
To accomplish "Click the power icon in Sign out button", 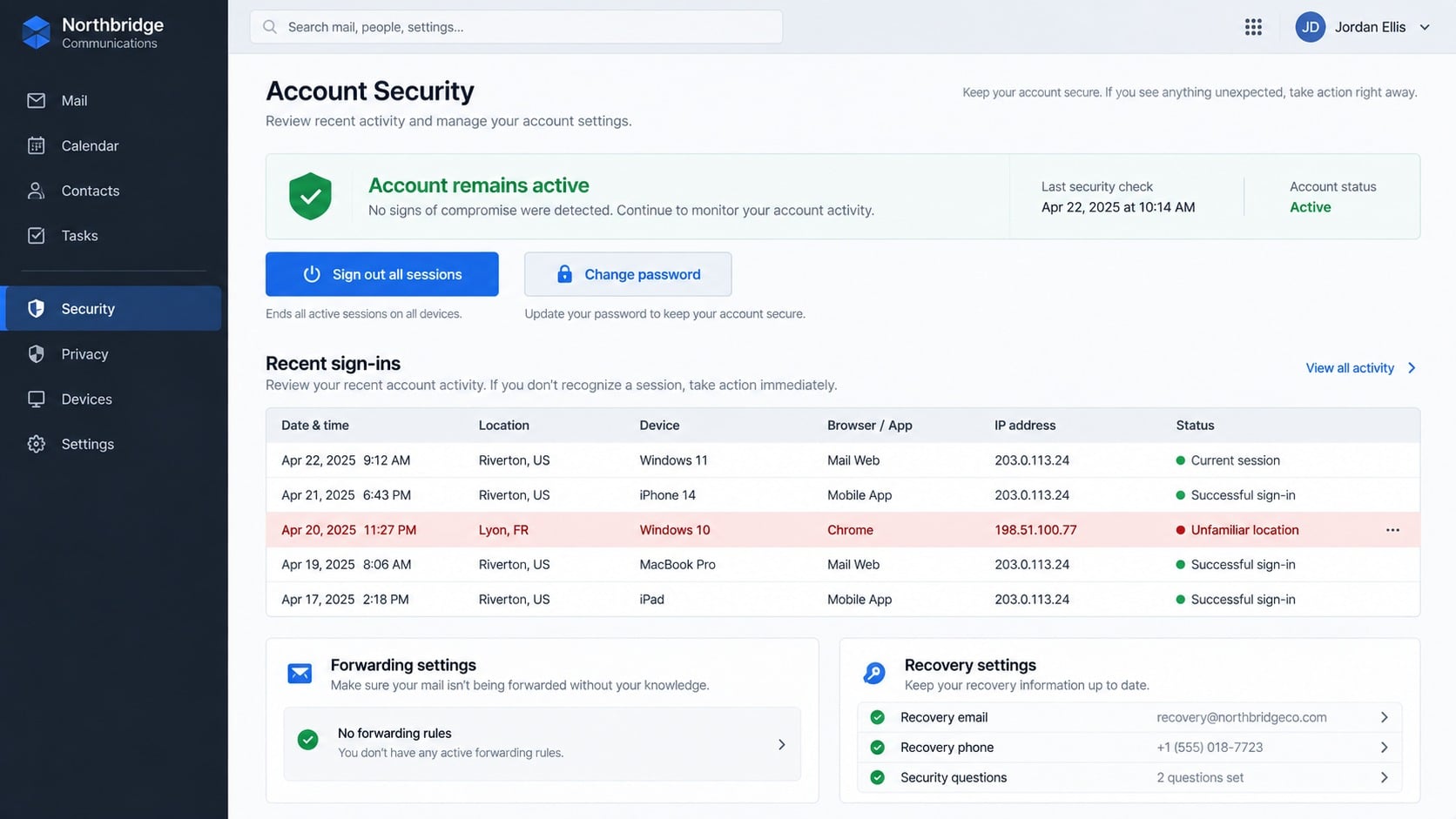I will click(312, 274).
